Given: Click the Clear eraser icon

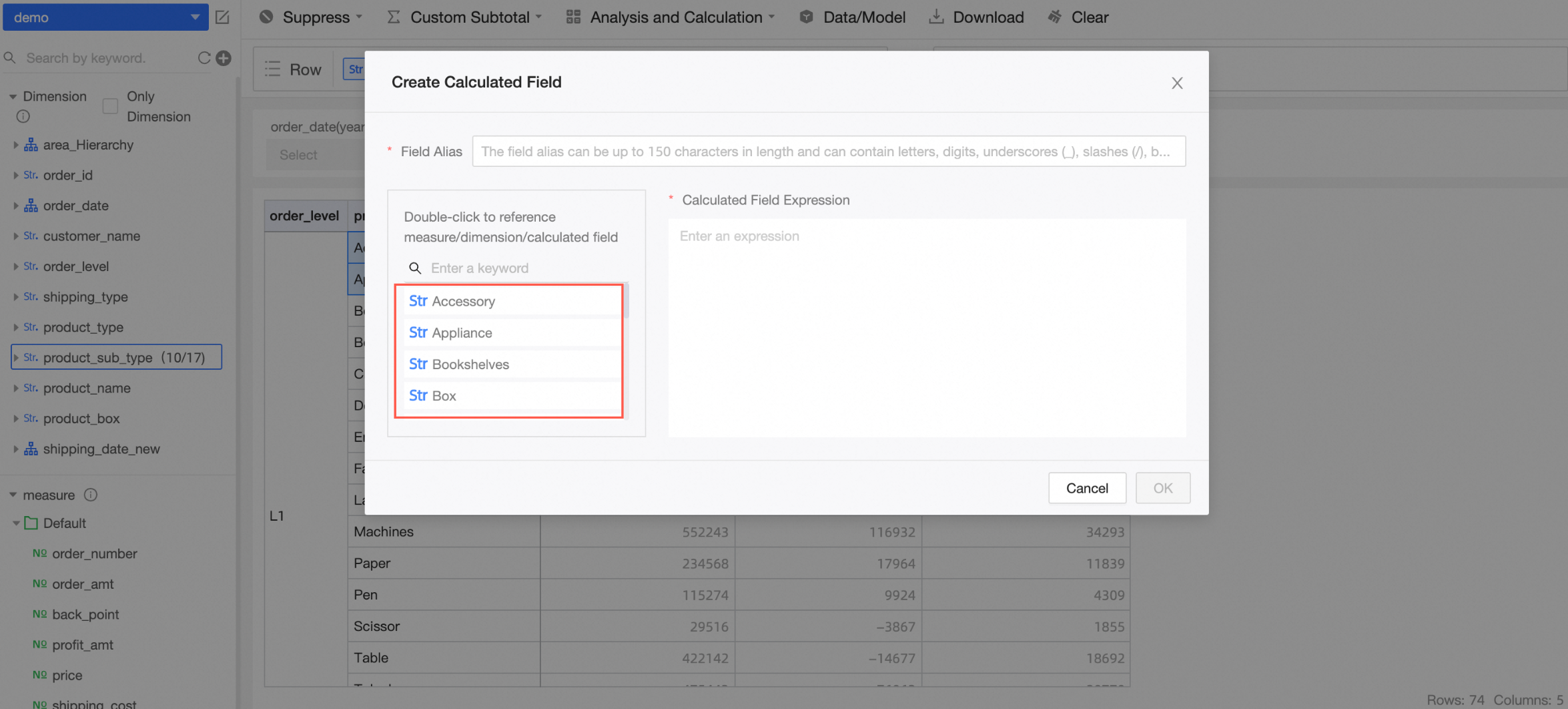Looking at the screenshot, I should (x=1055, y=17).
